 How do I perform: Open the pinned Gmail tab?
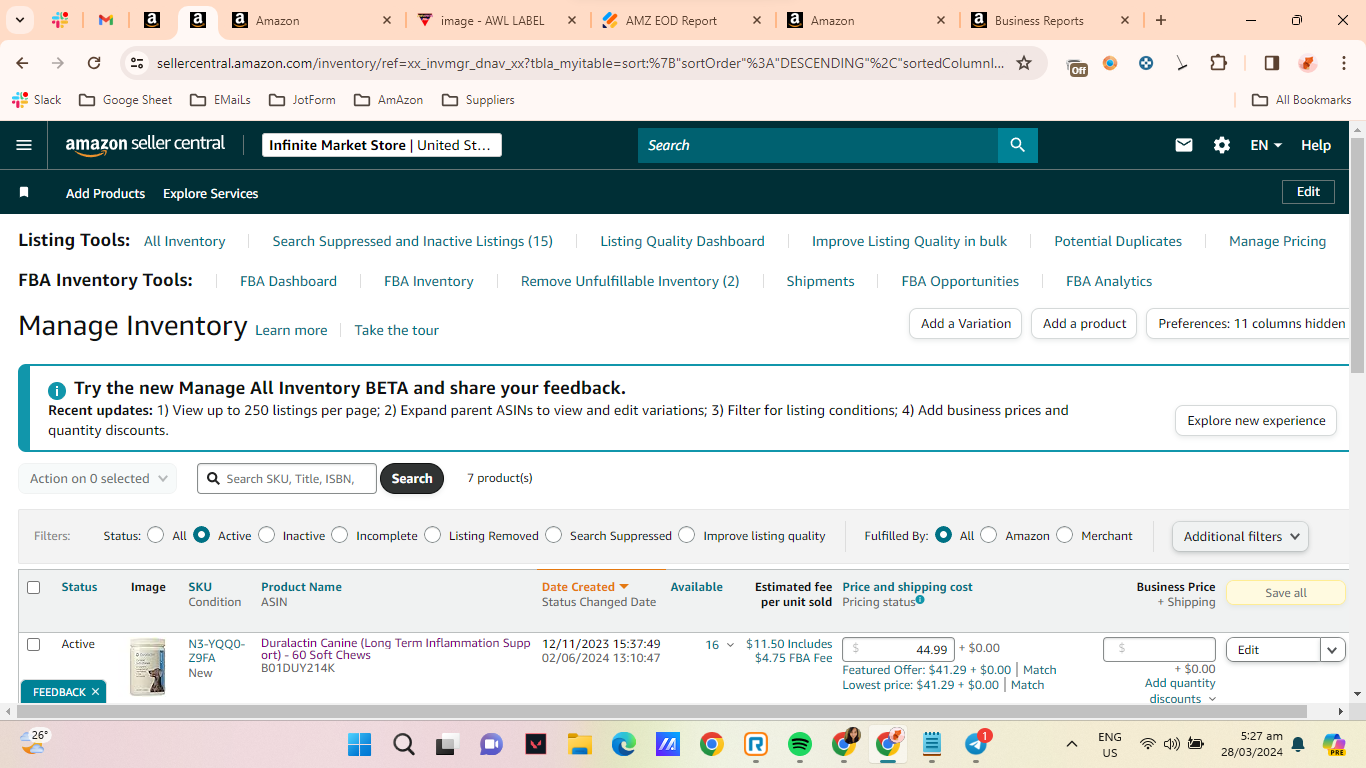point(105,20)
